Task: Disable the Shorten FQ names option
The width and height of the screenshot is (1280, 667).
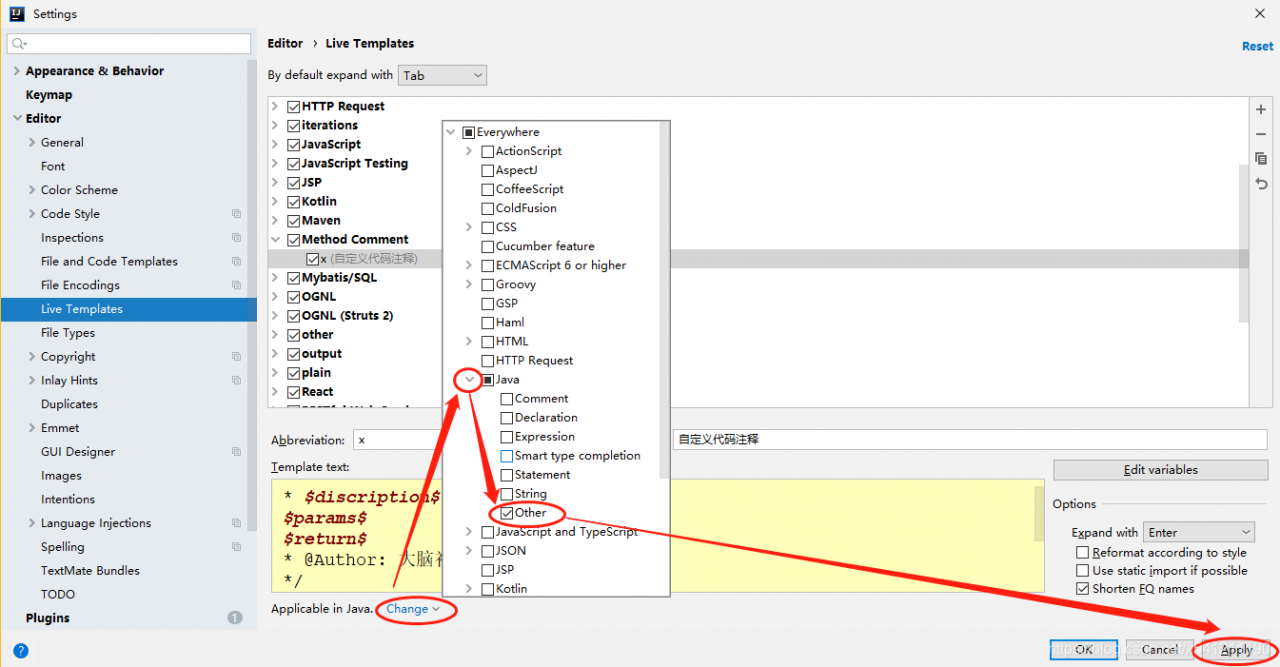Action: pos(1082,589)
